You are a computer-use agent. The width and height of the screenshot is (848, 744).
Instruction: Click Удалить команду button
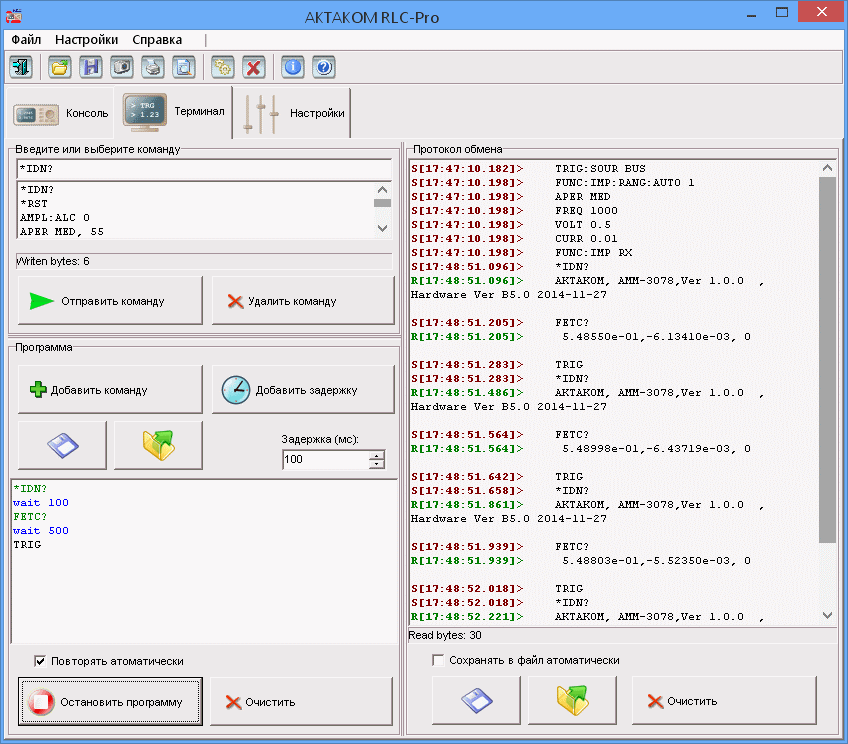coord(303,301)
